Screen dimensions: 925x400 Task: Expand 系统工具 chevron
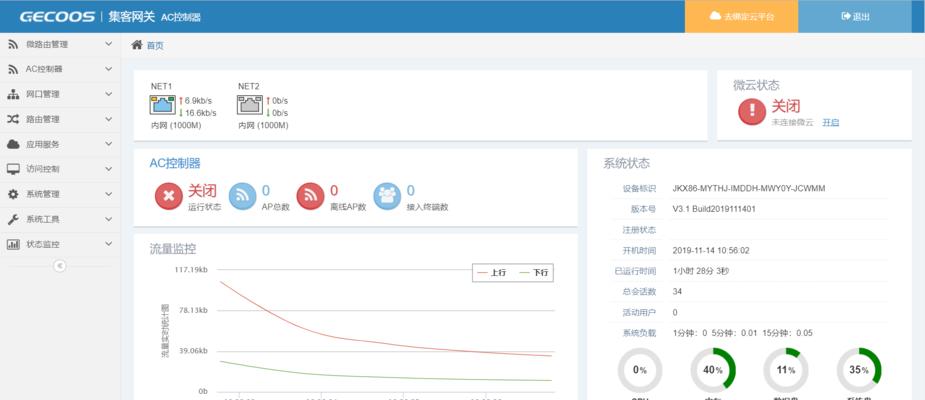(x=109, y=219)
